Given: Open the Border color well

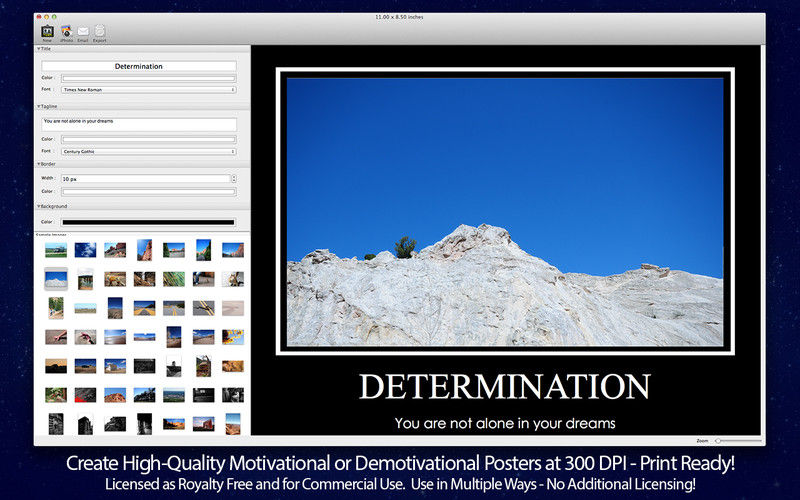Looking at the screenshot, I should [x=148, y=192].
